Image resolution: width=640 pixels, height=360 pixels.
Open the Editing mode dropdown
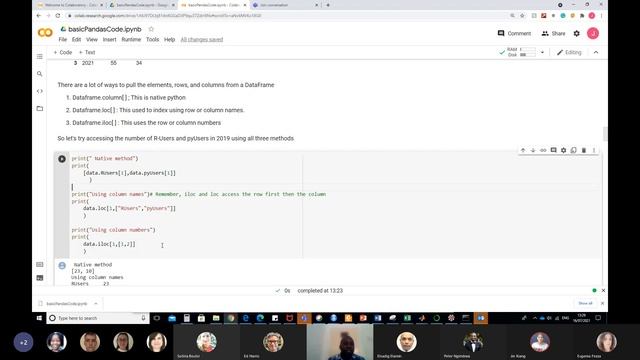pyautogui.click(x=569, y=52)
